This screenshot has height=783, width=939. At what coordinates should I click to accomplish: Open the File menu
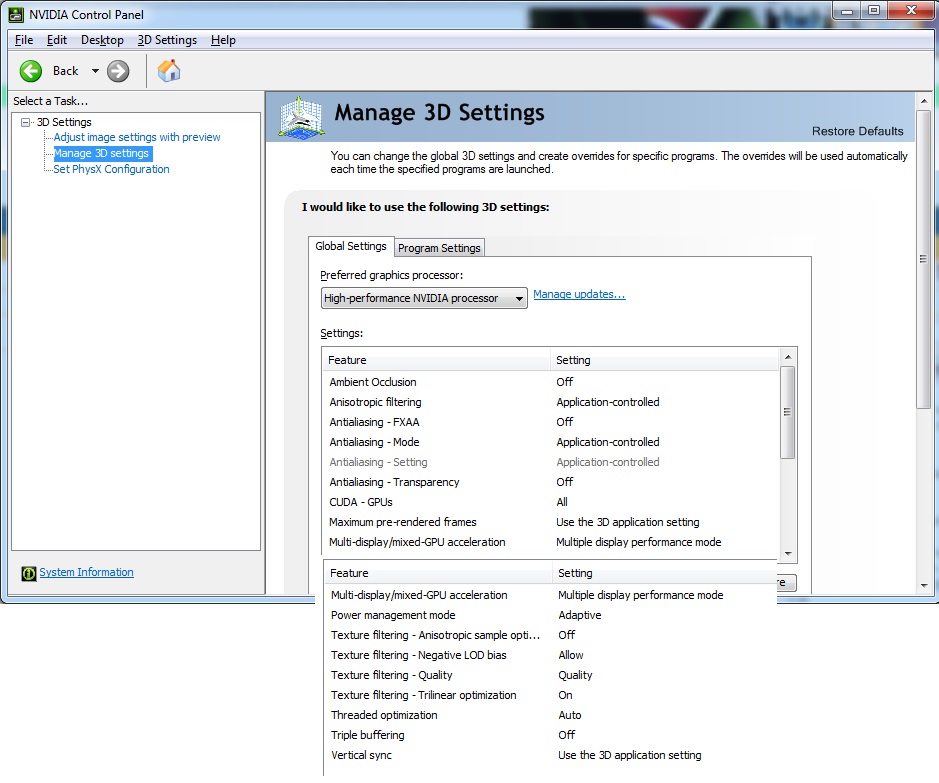click(x=24, y=40)
